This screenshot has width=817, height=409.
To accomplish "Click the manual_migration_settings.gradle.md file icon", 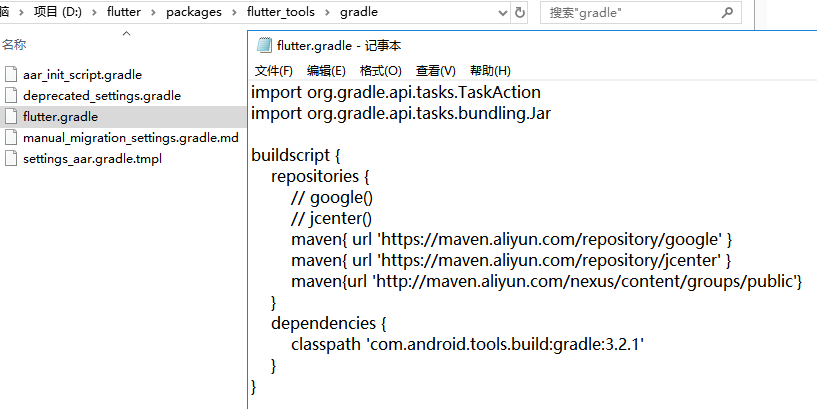I will [11, 138].
